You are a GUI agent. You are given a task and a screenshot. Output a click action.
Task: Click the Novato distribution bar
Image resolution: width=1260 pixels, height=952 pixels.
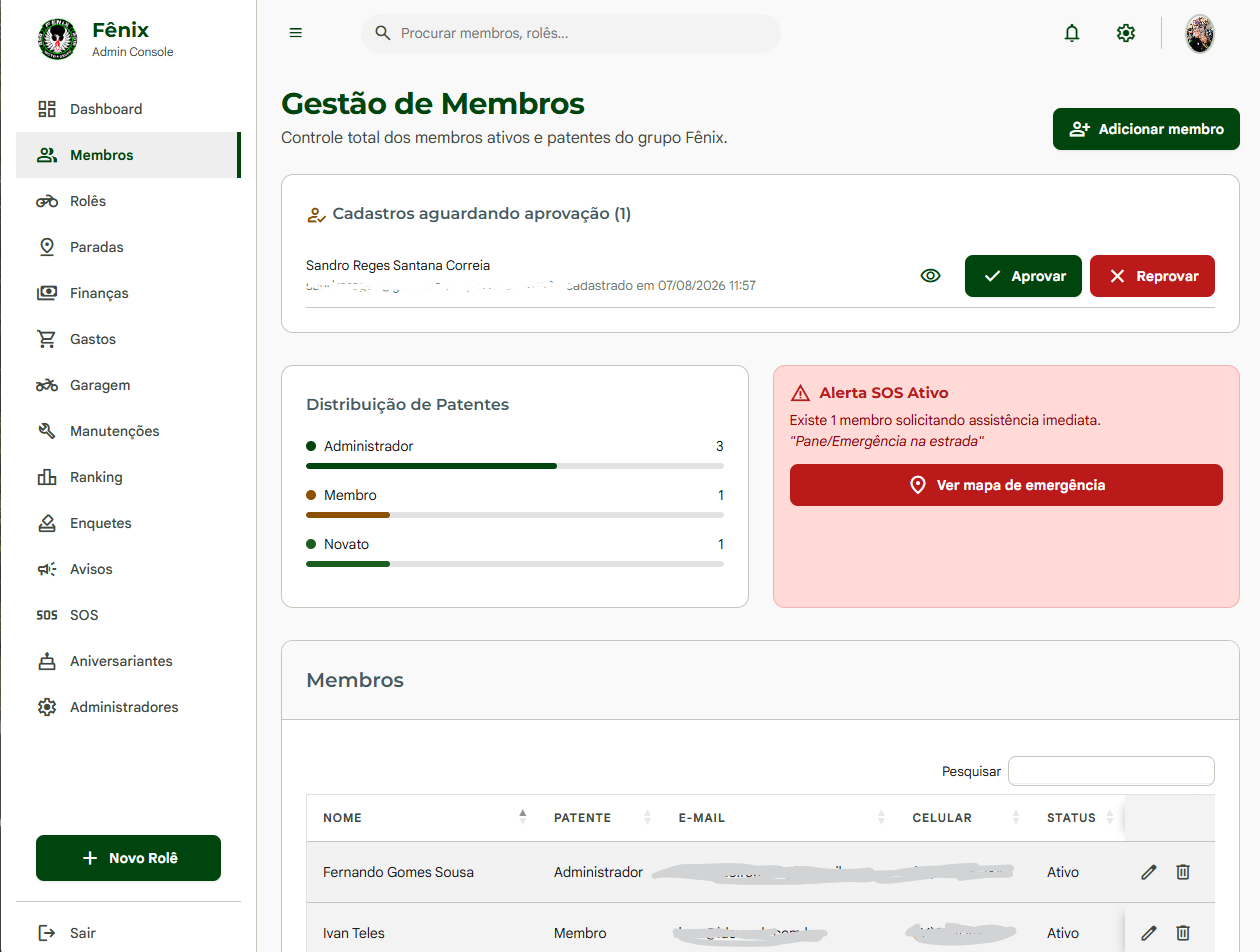click(515, 564)
